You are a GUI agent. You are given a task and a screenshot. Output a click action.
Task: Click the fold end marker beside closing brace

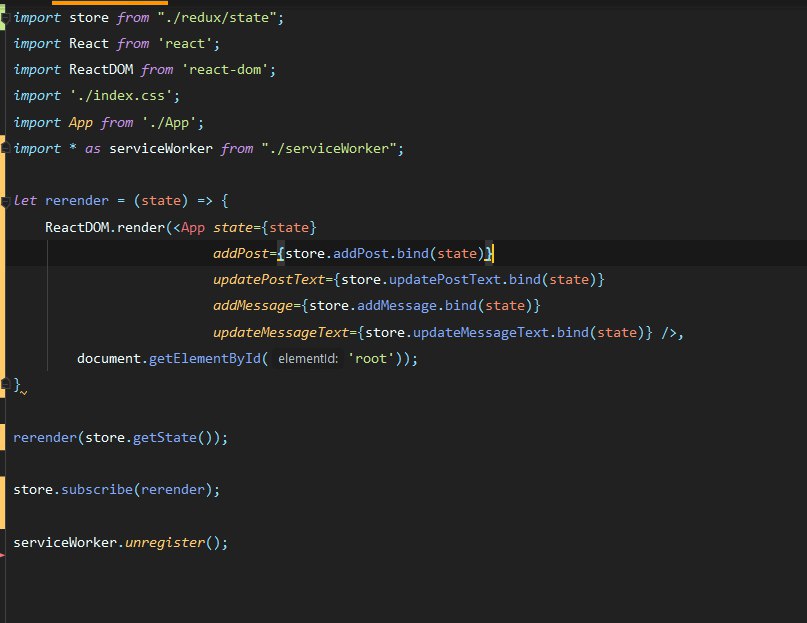pos(5,384)
